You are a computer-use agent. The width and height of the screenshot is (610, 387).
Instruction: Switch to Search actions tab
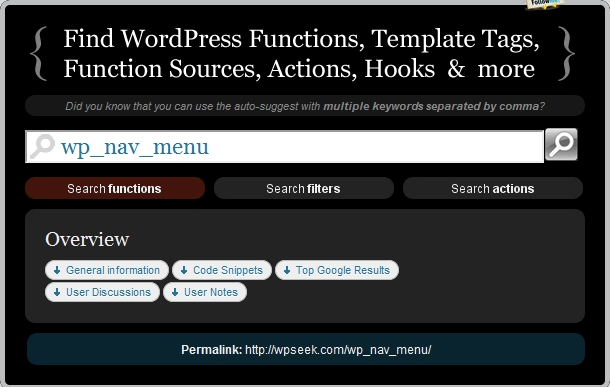(x=493, y=188)
